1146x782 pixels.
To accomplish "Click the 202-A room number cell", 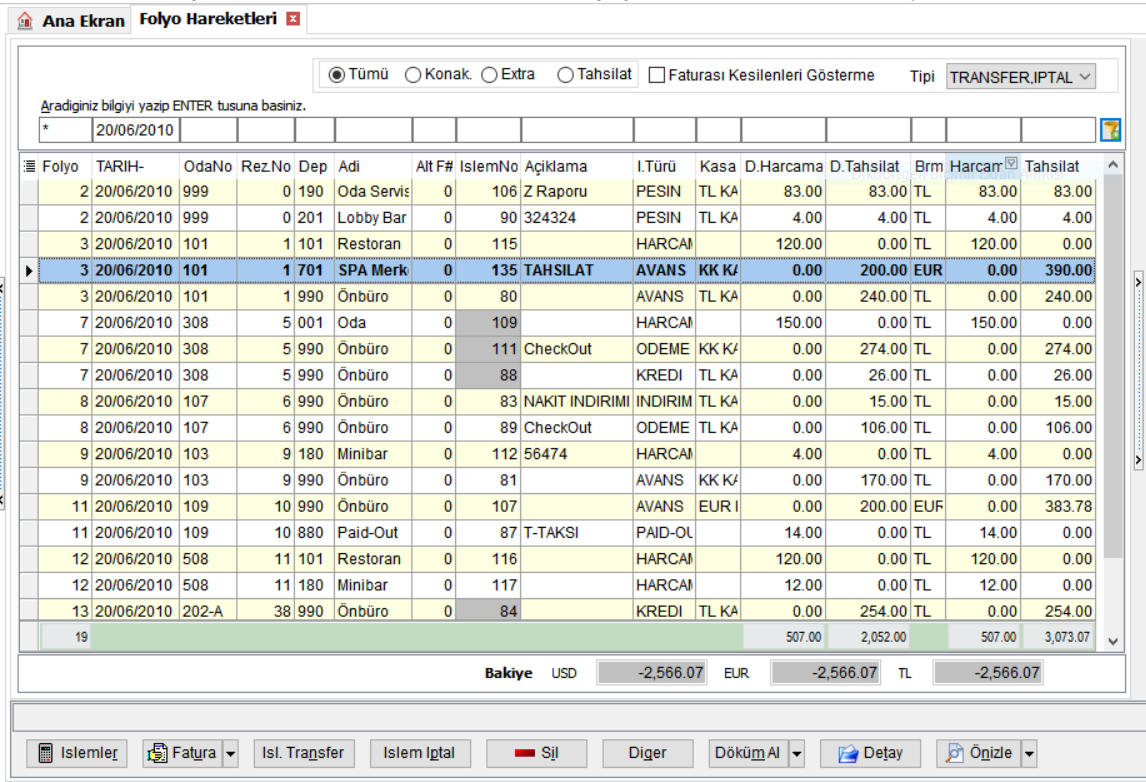I will point(208,611).
